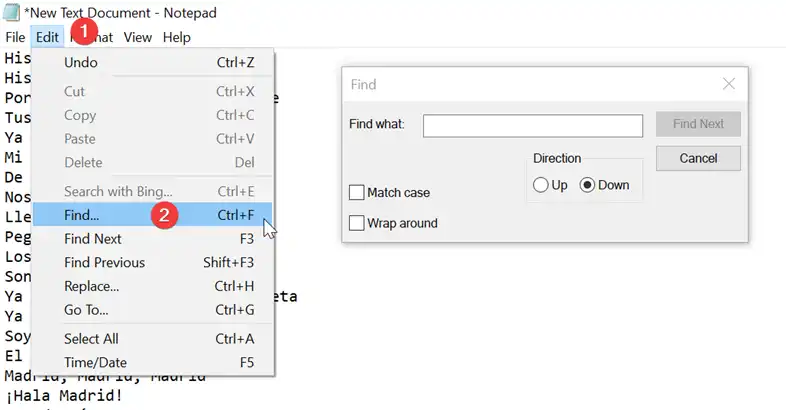Choose Find Previous menu entry
Image resolution: width=786 pixels, height=410 pixels.
[152, 262]
